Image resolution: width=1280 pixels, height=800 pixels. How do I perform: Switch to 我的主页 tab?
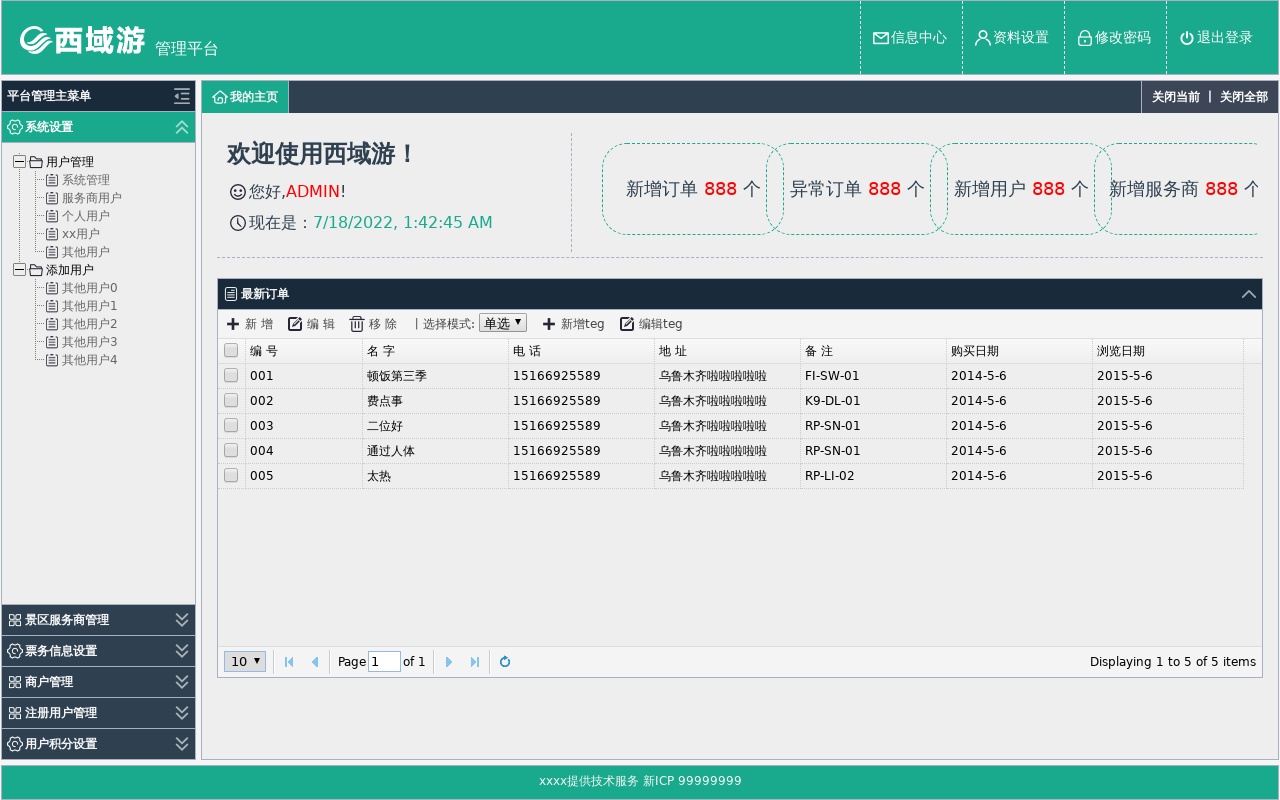[245, 97]
